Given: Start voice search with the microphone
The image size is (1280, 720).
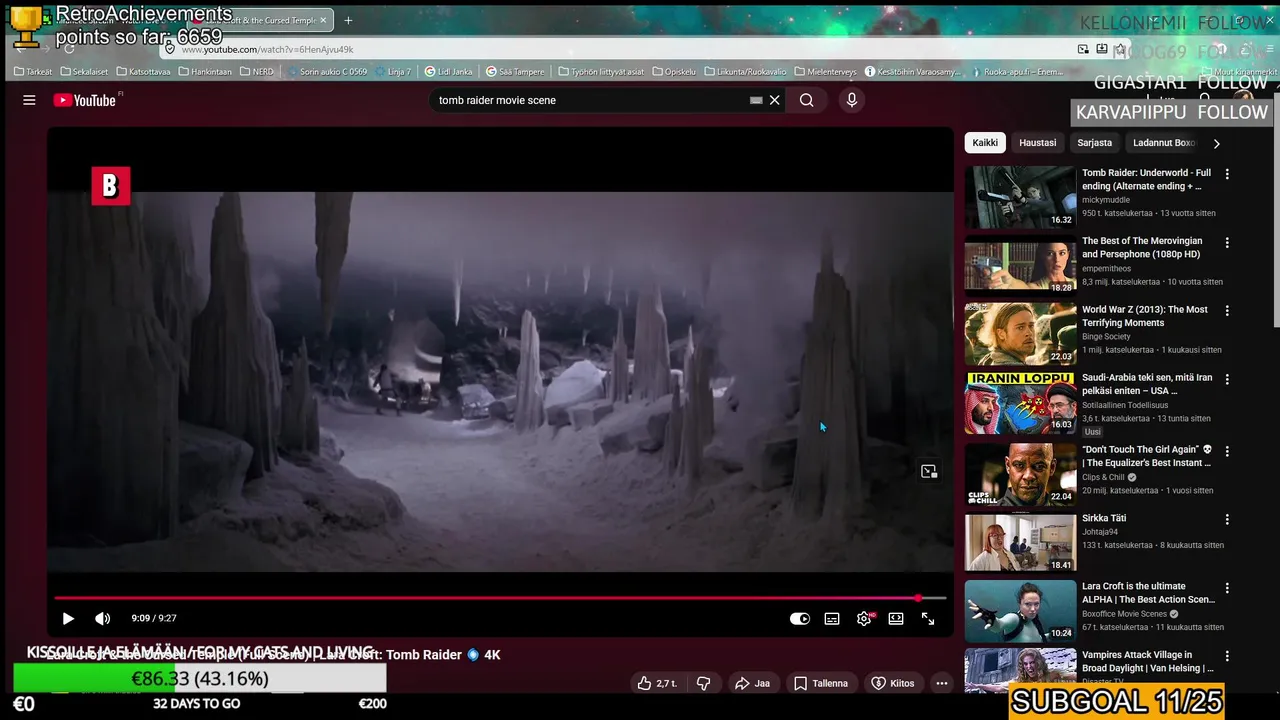Looking at the screenshot, I should click(x=852, y=100).
